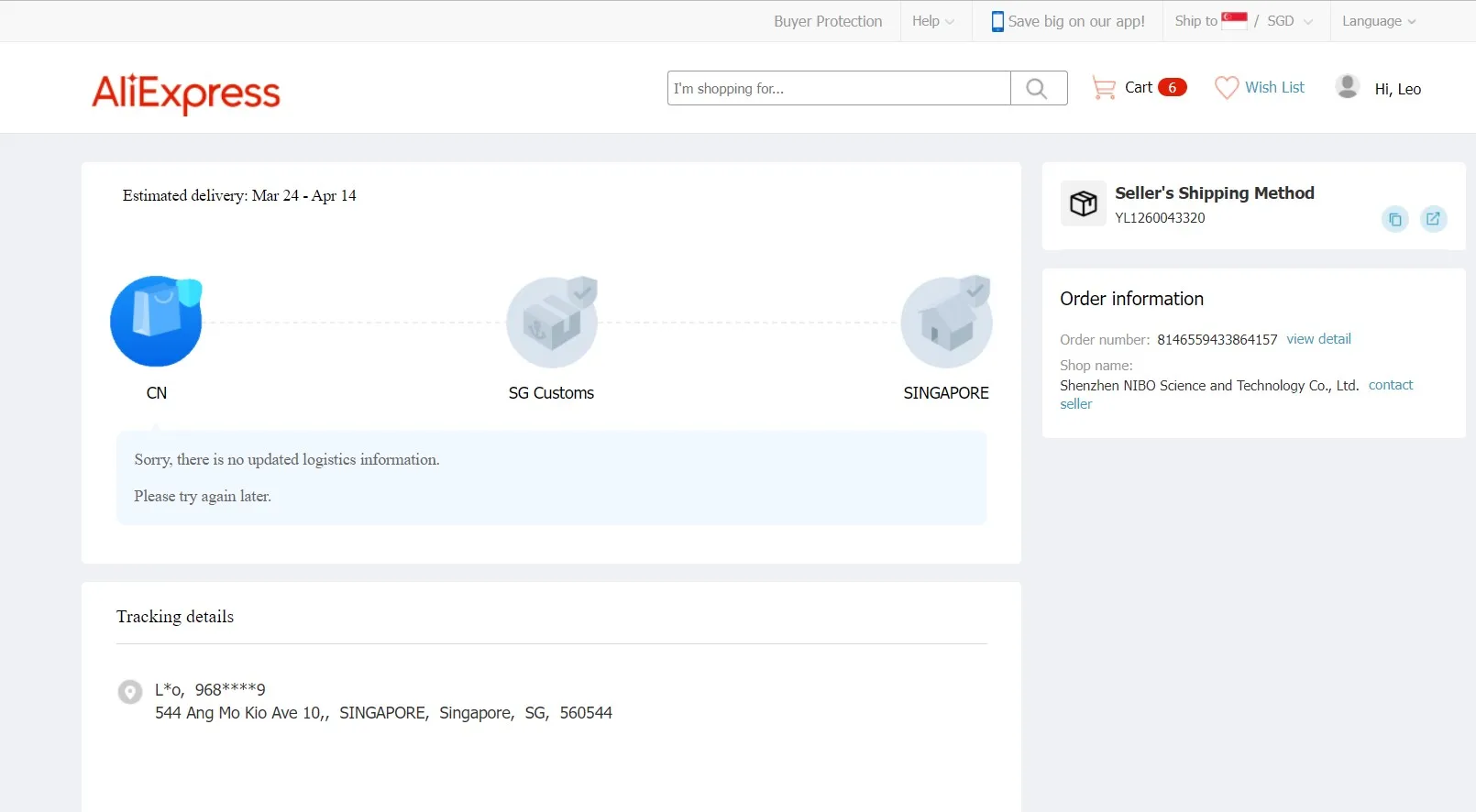Open the shopping cart icon
This screenshot has width=1476, height=812.
coord(1104,88)
